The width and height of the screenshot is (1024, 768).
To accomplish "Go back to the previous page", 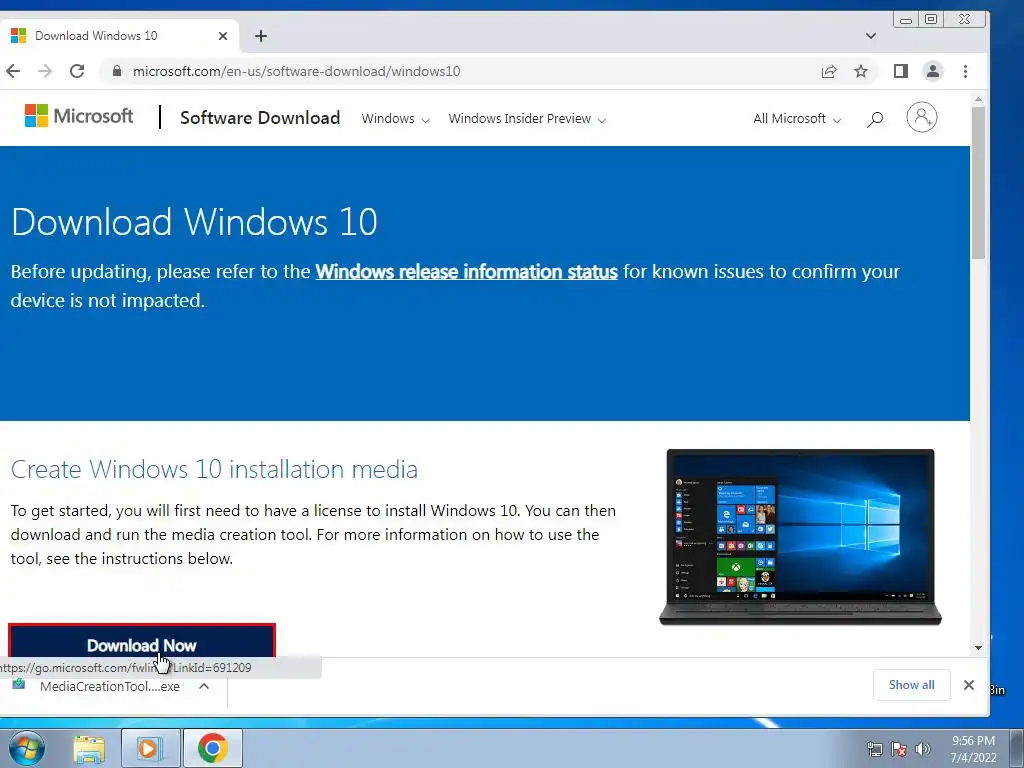I will pos(13,71).
